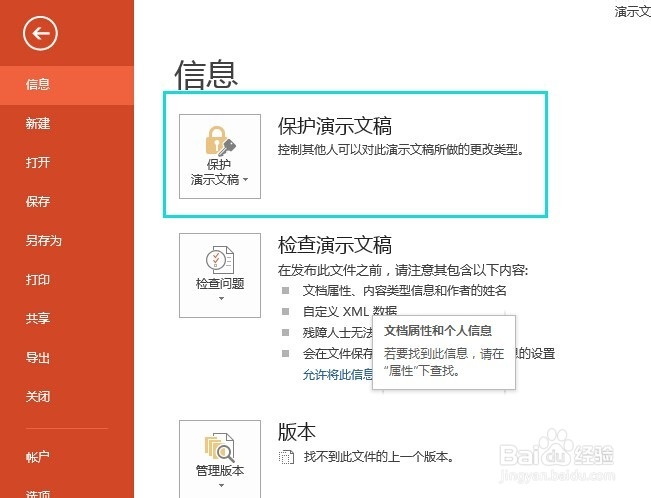This screenshot has height=498, width=651.
Task: Open the 检查问题 dropdown button
Action: coord(220,275)
